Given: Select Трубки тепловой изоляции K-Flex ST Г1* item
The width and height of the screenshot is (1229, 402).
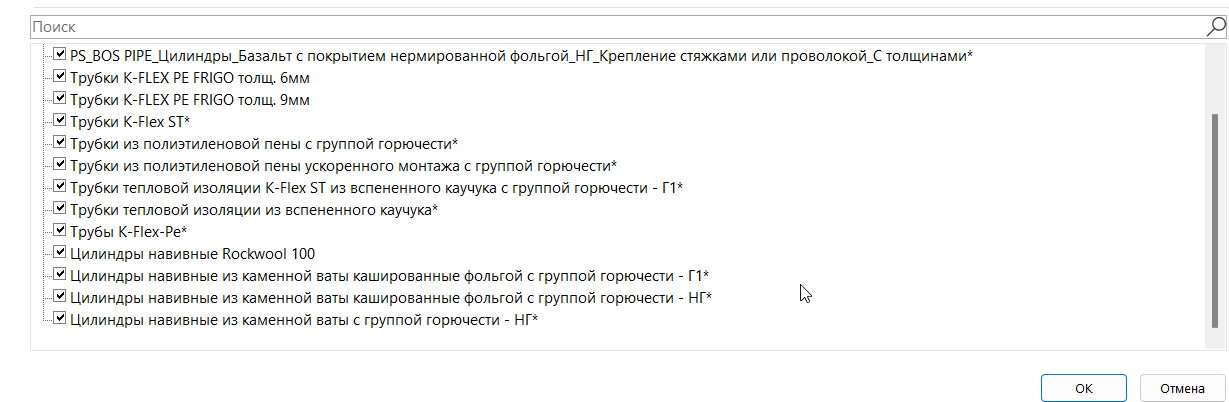Looking at the screenshot, I should click(x=376, y=187).
